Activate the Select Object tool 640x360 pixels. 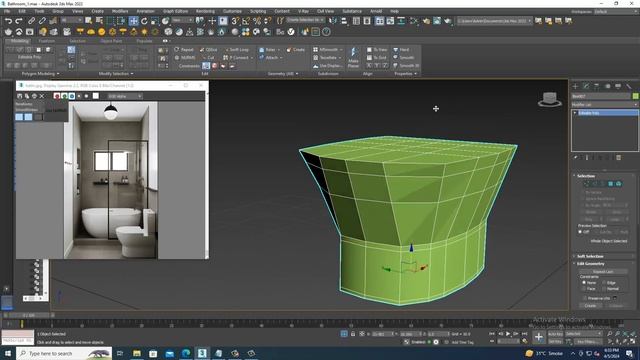[x=89, y=21]
